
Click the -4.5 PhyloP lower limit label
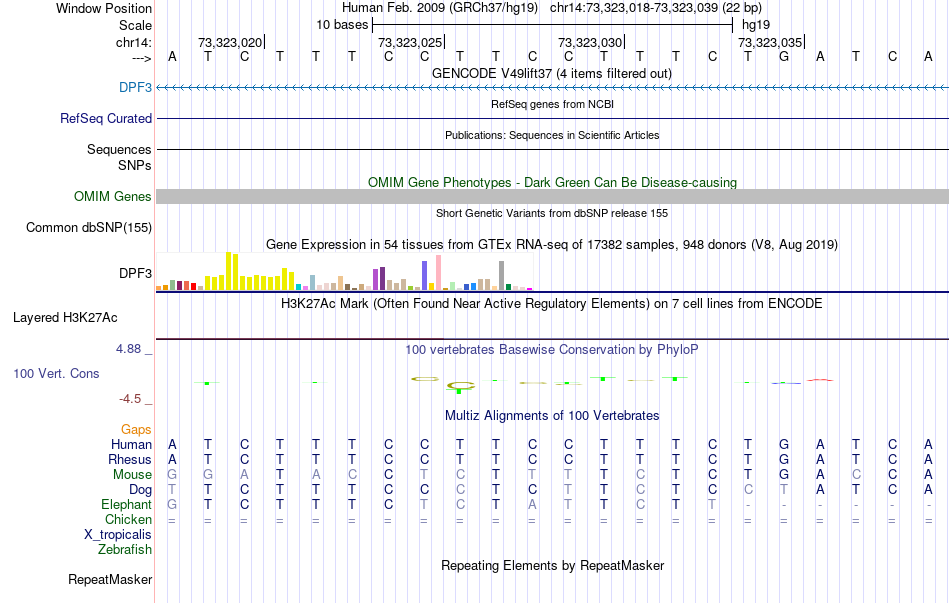(x=130, y=399)
